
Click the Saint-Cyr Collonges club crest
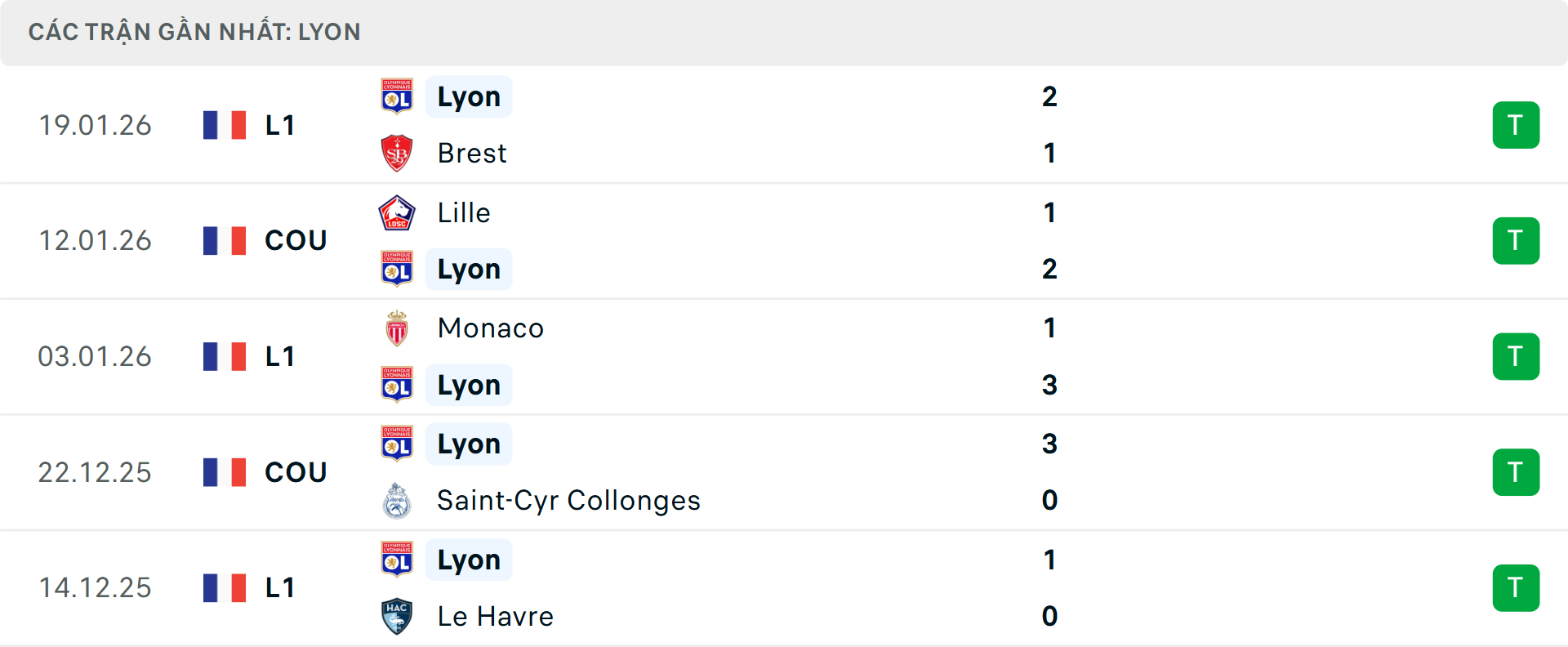(397, 501)
